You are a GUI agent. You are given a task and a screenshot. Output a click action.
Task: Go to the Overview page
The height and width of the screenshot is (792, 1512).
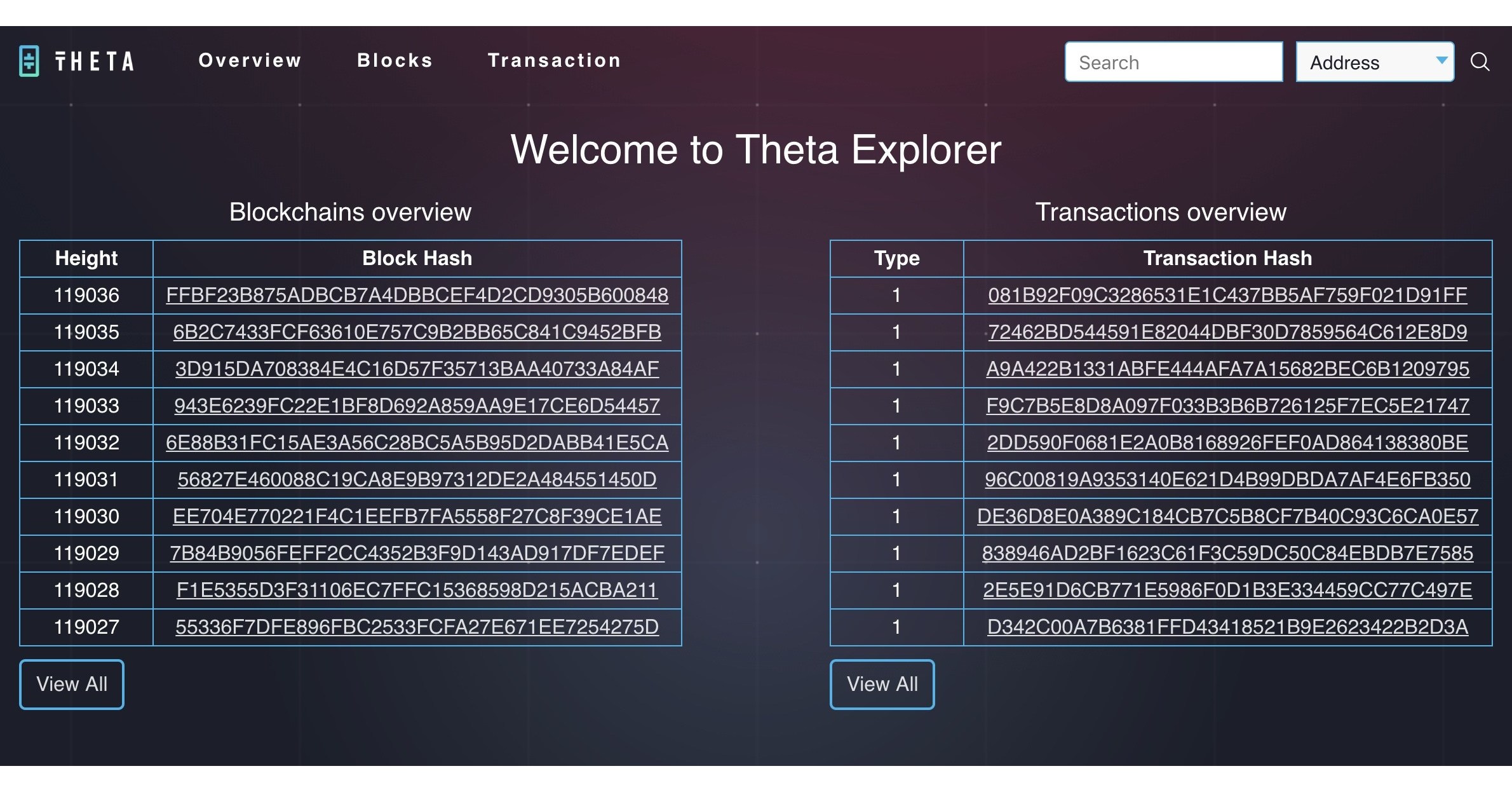tap(250, 60)
